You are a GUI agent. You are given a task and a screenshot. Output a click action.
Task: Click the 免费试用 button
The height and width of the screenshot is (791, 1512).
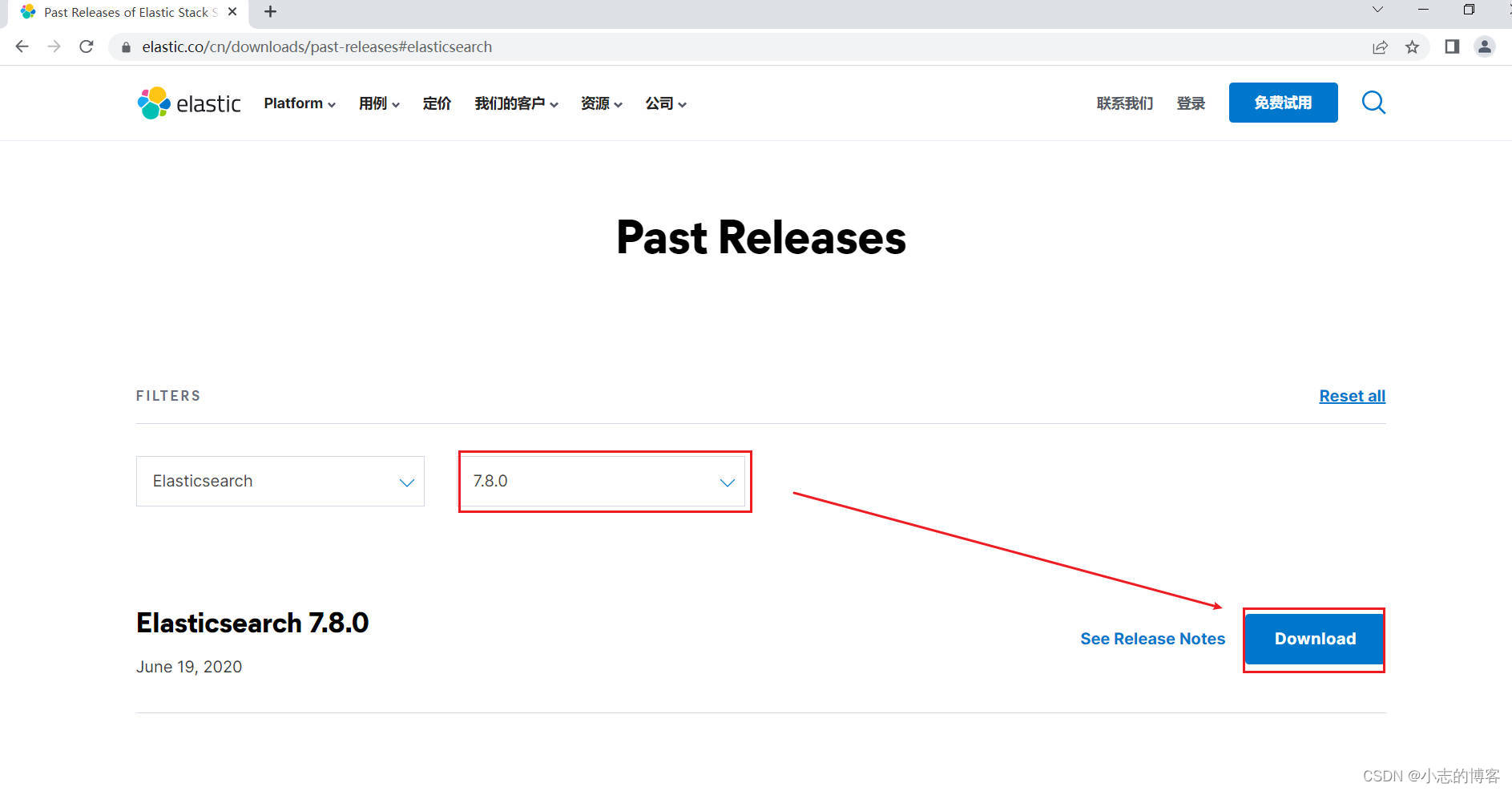point(1283,103)
